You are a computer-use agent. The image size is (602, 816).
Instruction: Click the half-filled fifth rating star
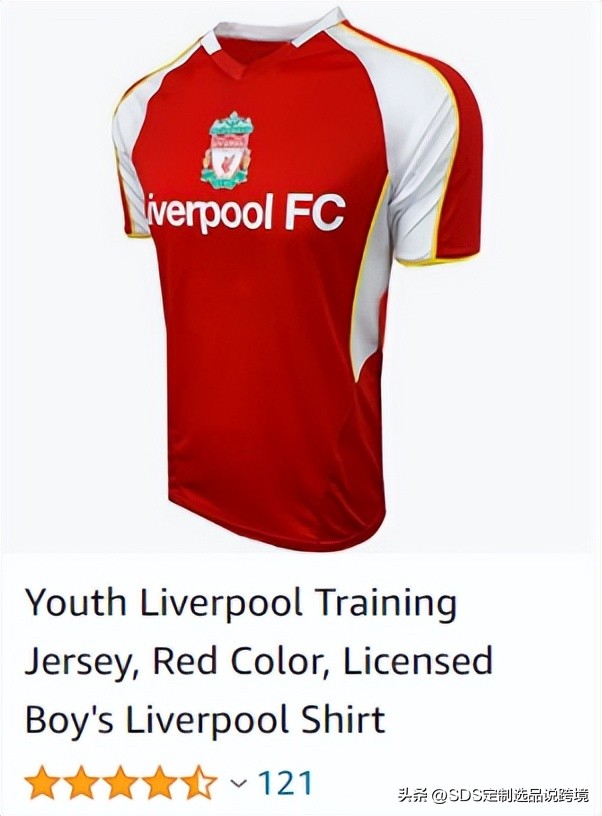pos(198,782)
